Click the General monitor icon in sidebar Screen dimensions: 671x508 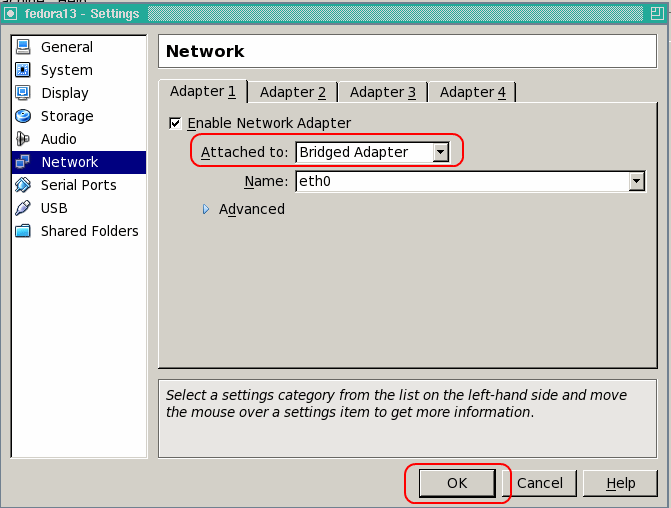[22, 47]
